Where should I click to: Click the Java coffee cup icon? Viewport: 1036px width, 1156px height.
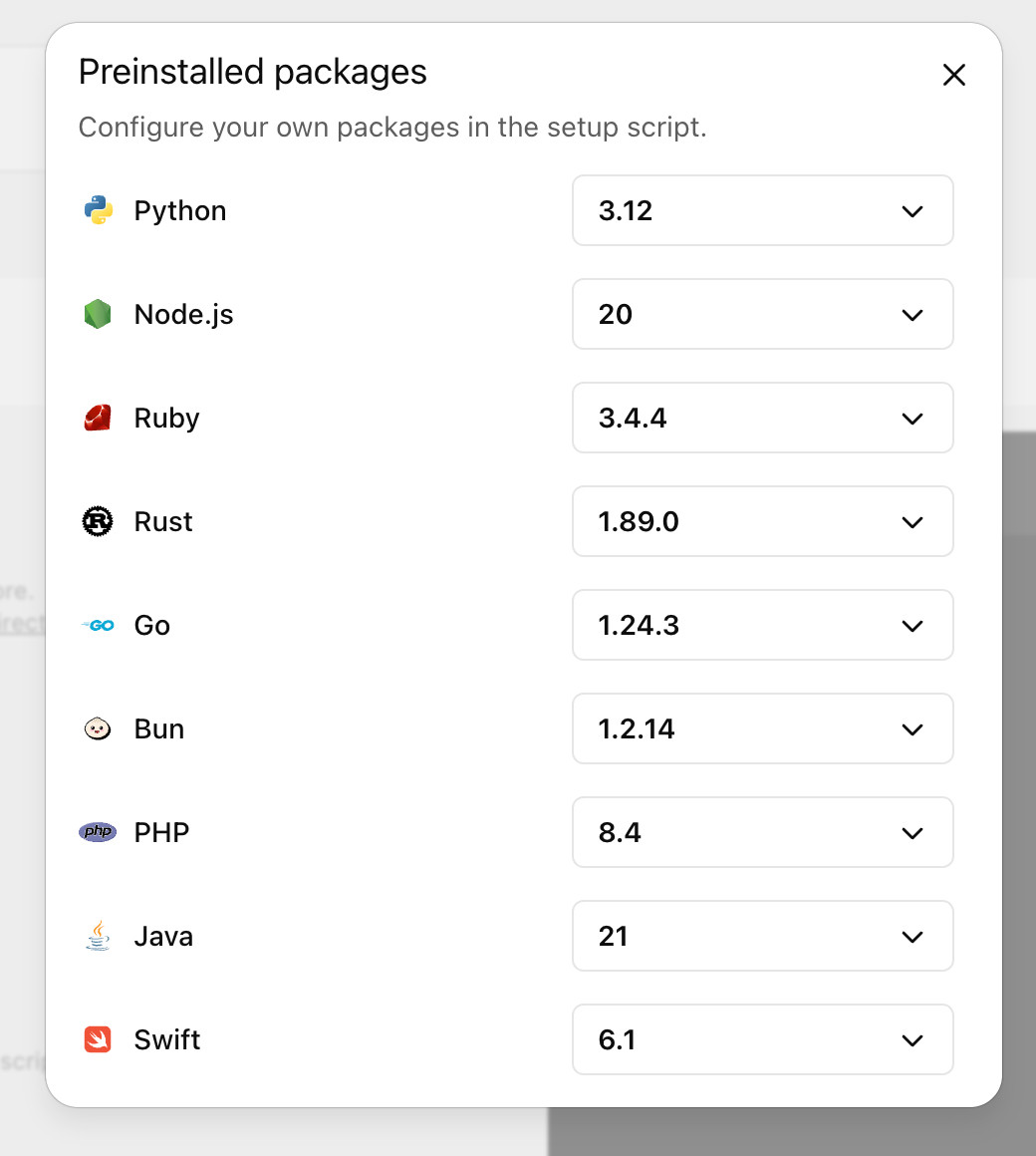pos(98,936)
